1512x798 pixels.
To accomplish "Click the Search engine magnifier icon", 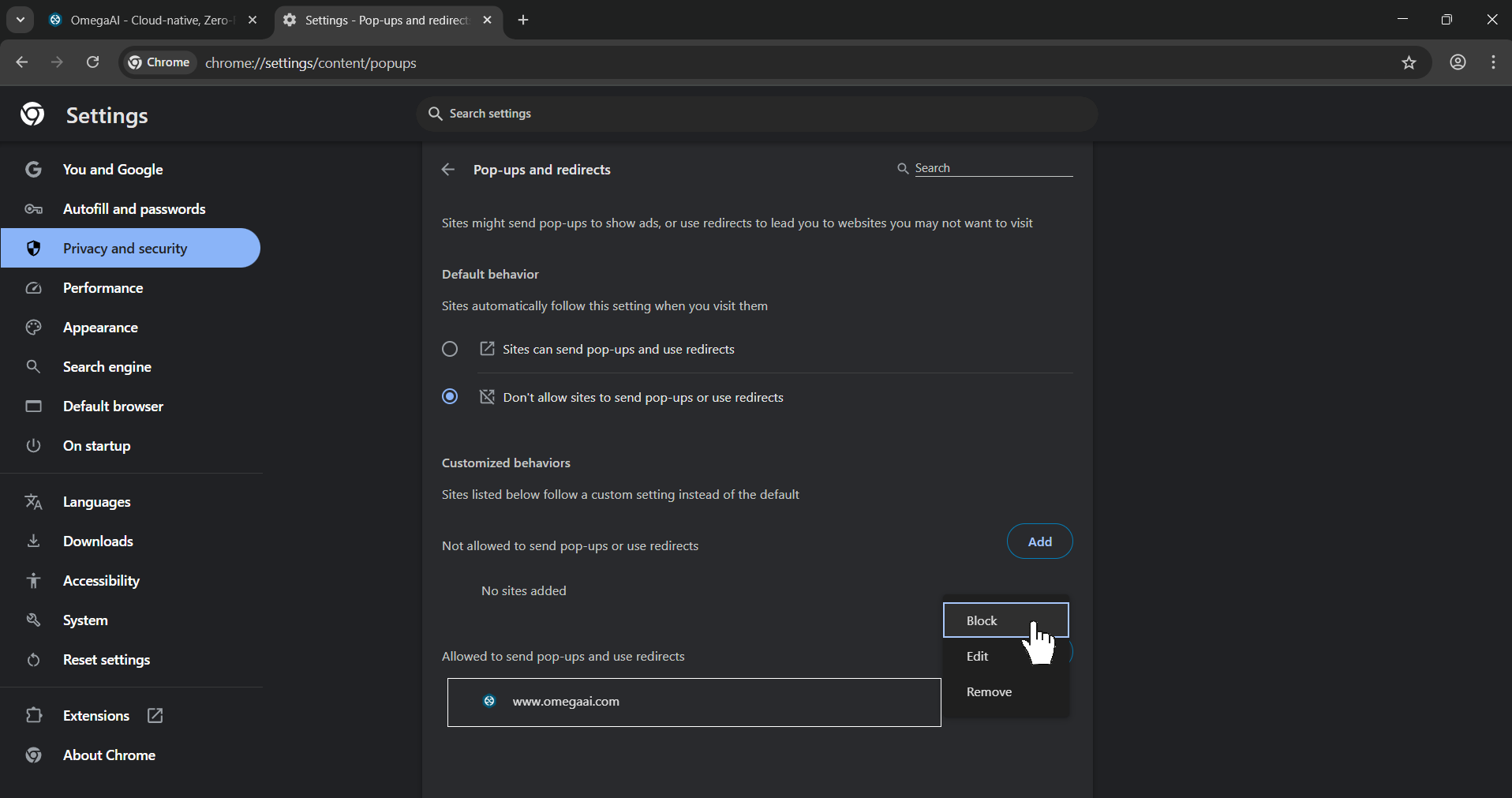I will [x=33, y=366].
